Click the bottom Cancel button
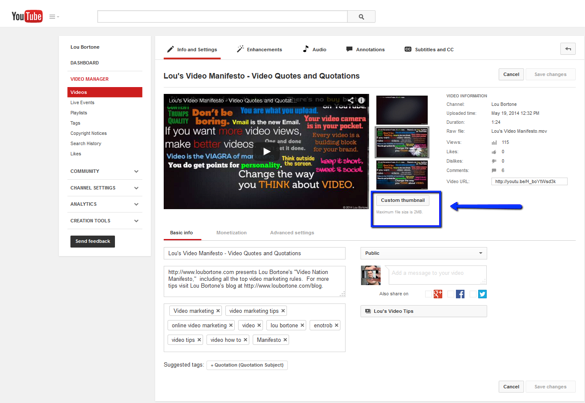This screenshot has width=585, height=403. [x=511, y=387]
